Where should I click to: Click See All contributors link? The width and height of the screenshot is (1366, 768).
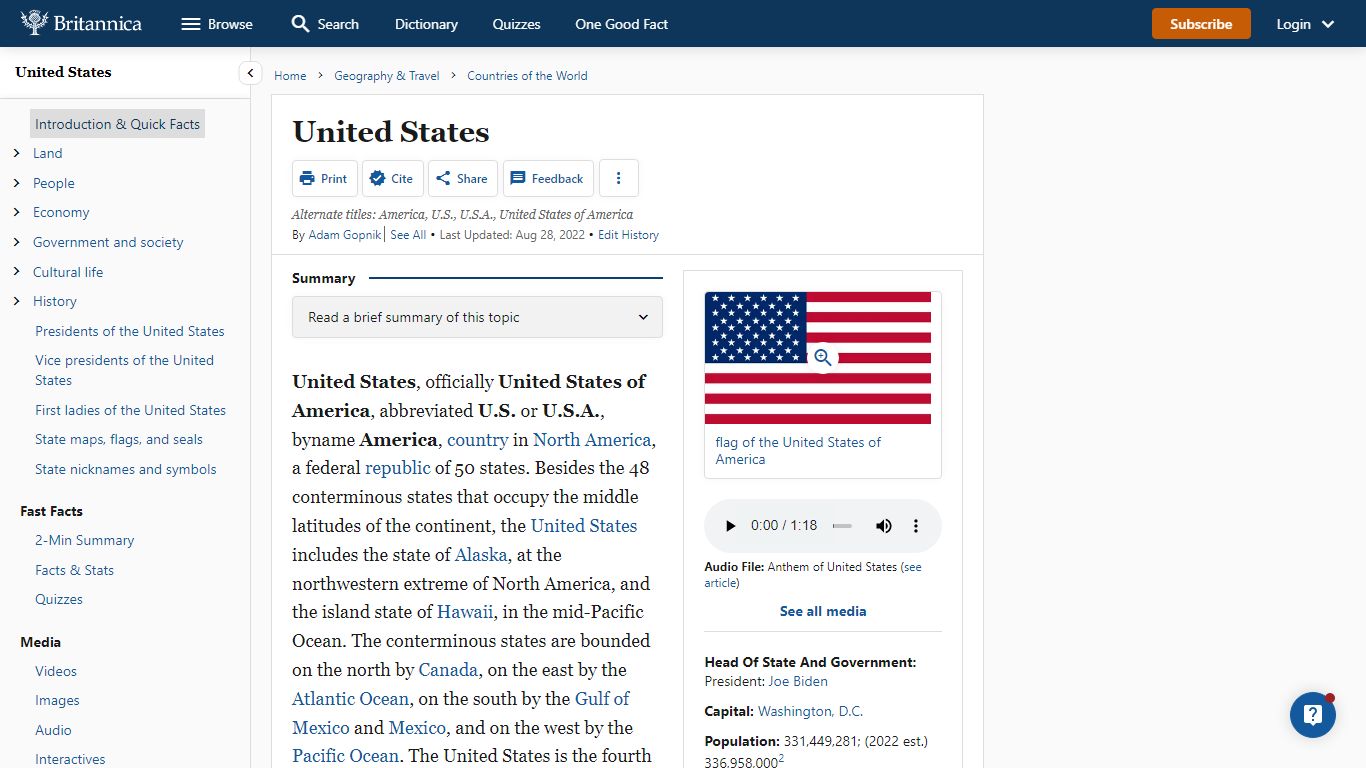point(408,235)
